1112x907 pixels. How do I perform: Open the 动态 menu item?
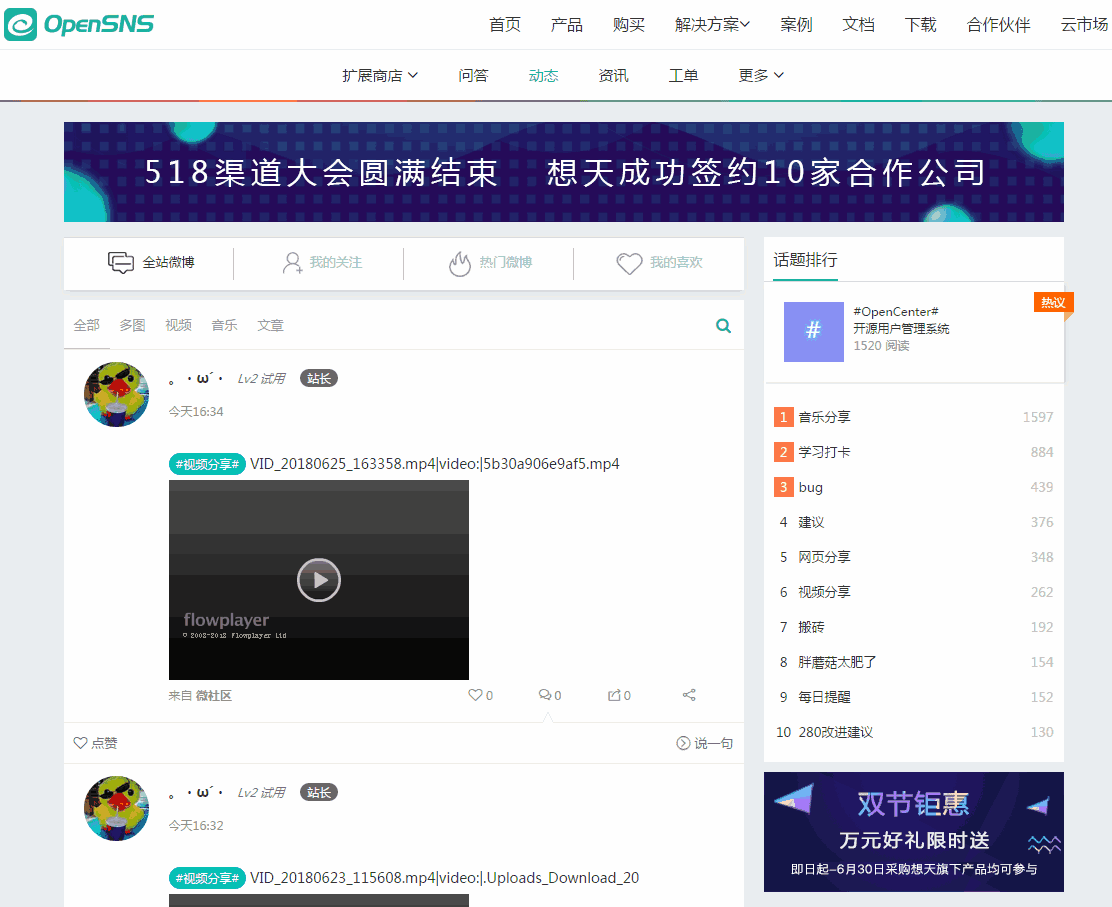point(543,74)
